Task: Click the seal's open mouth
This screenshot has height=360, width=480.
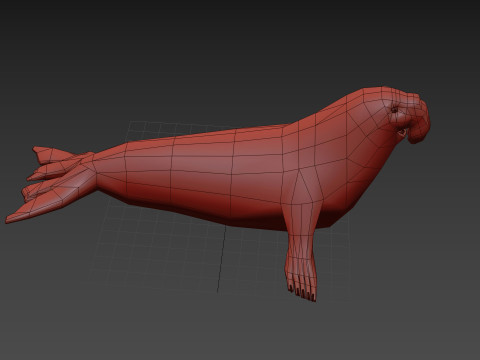Action: (402, 133)
